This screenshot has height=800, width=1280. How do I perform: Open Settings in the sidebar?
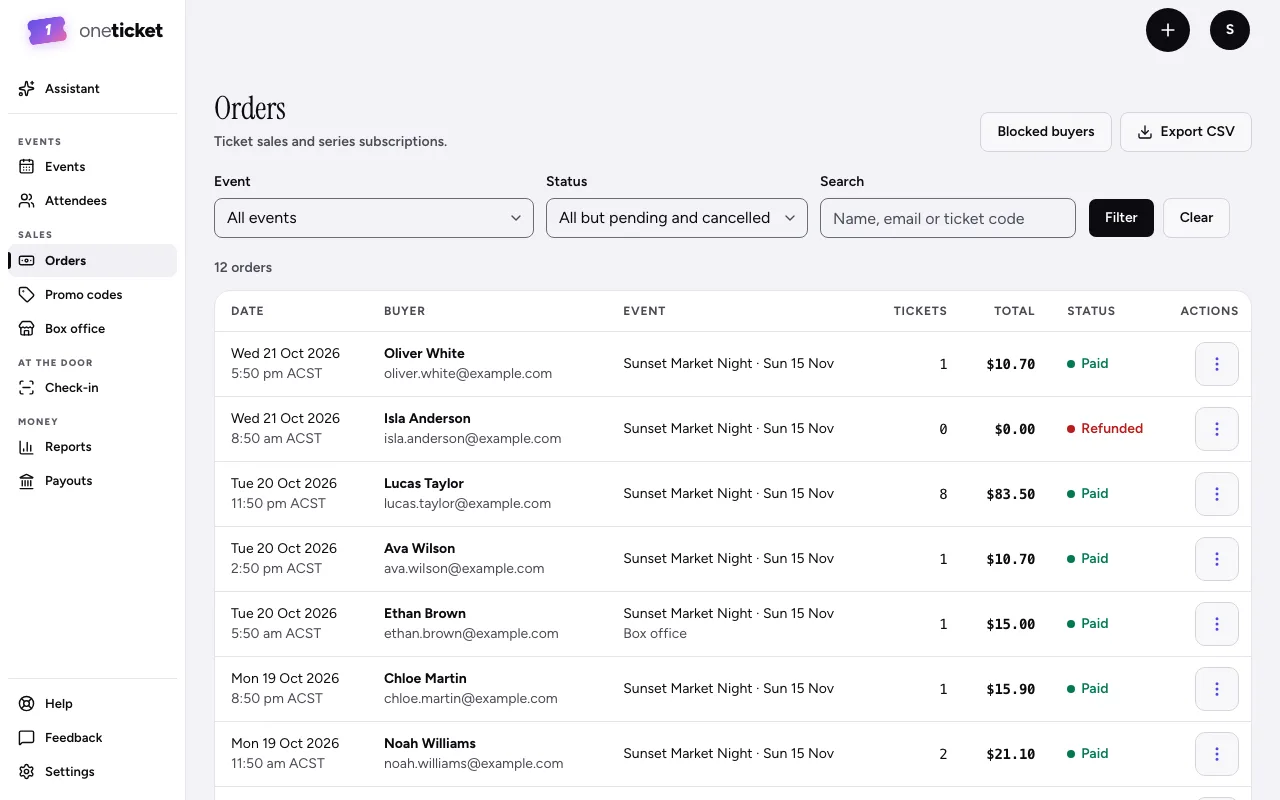click(92, 772)
